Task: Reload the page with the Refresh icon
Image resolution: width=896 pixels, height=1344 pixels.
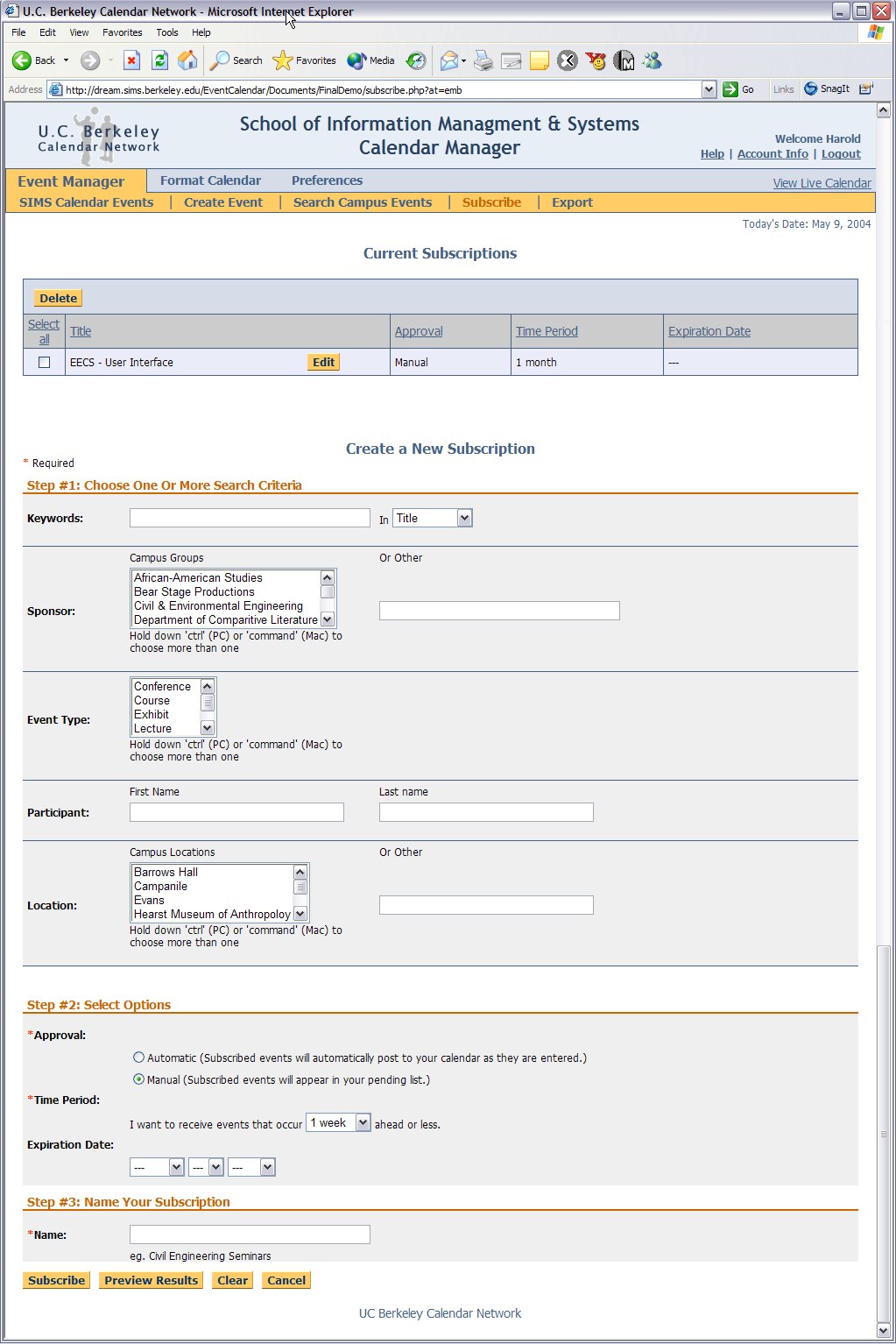Action: 159,60
